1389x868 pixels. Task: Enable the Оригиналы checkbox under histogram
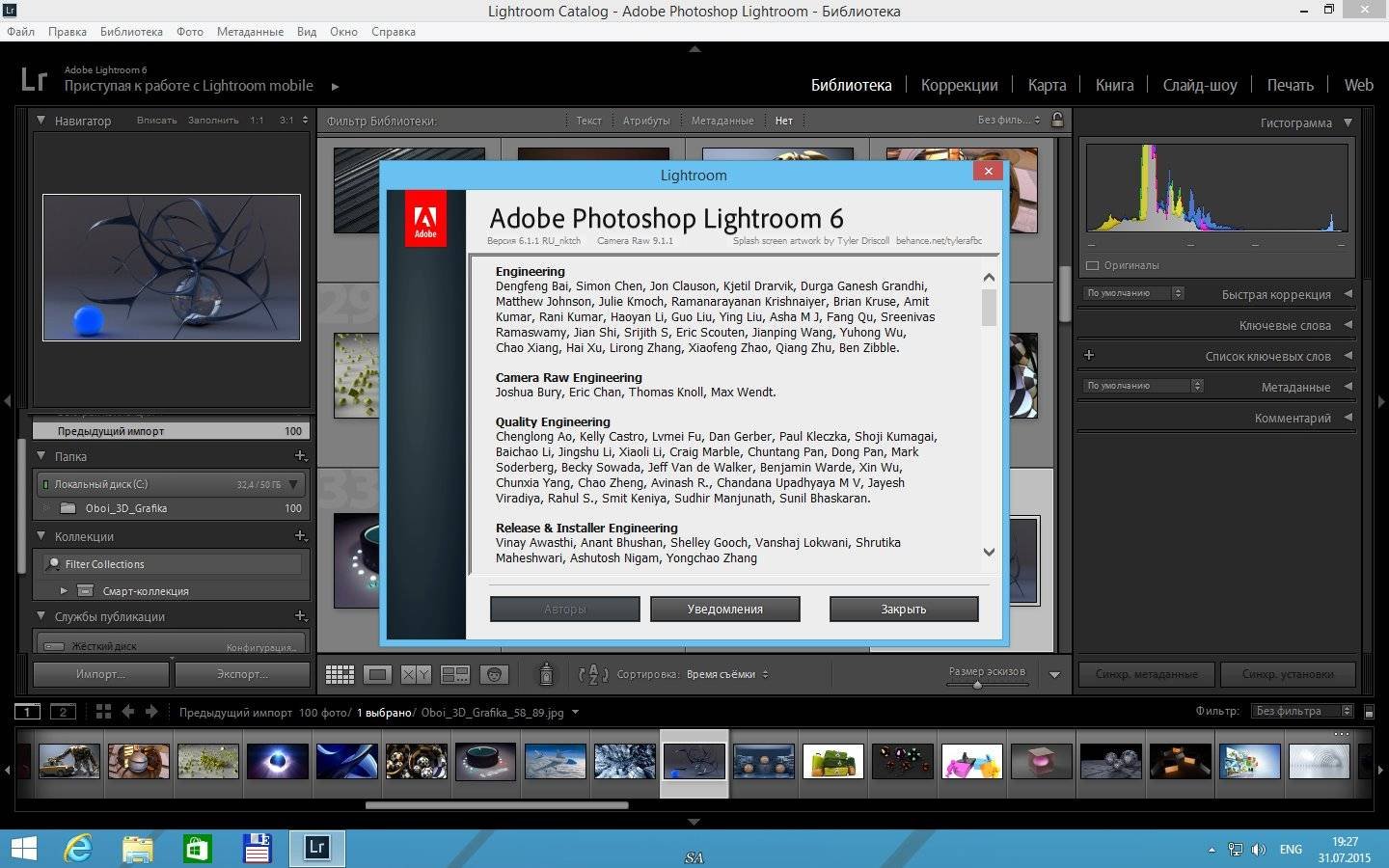point(1093,265)
